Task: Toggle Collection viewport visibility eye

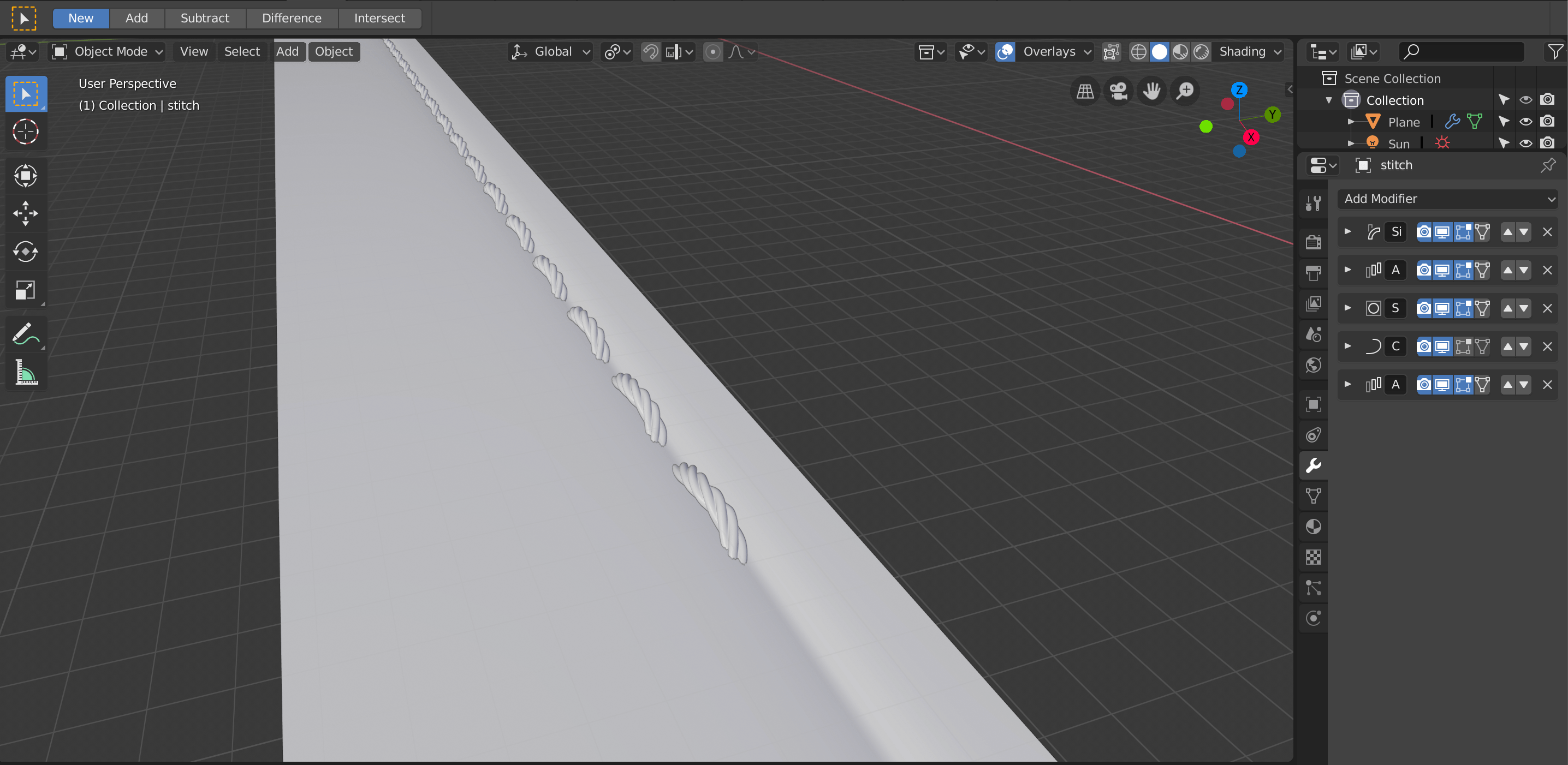Action: 1525,100
